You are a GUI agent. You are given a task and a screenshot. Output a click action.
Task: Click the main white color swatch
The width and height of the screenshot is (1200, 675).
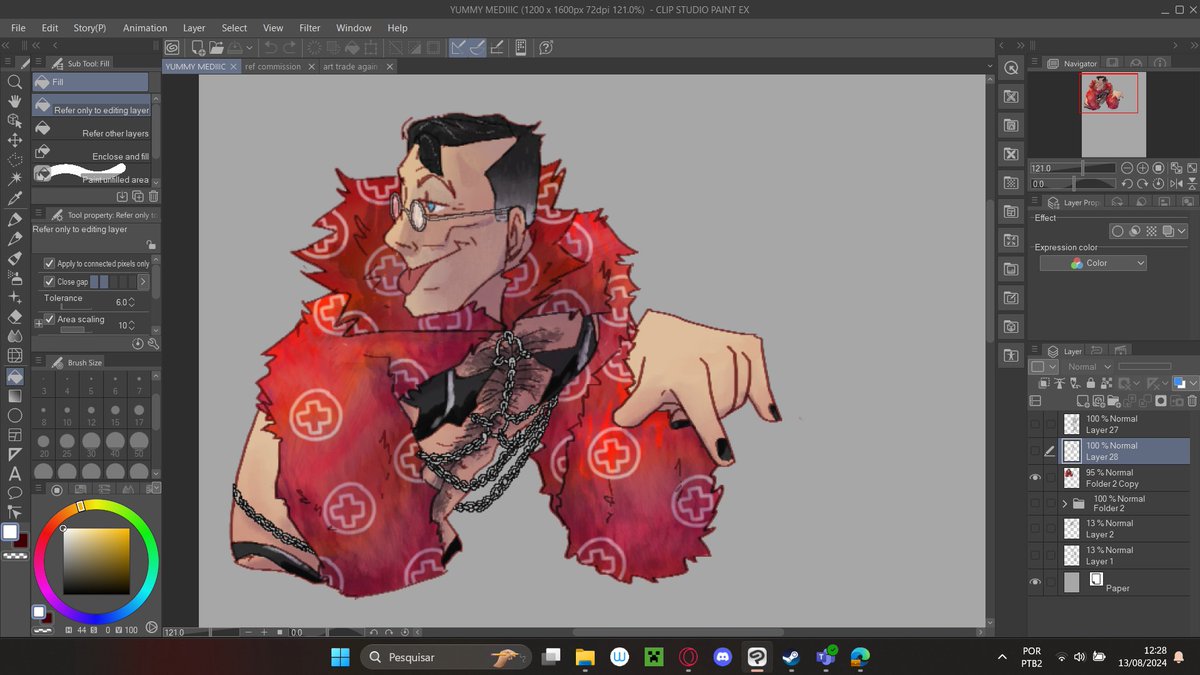coord(10,532)
